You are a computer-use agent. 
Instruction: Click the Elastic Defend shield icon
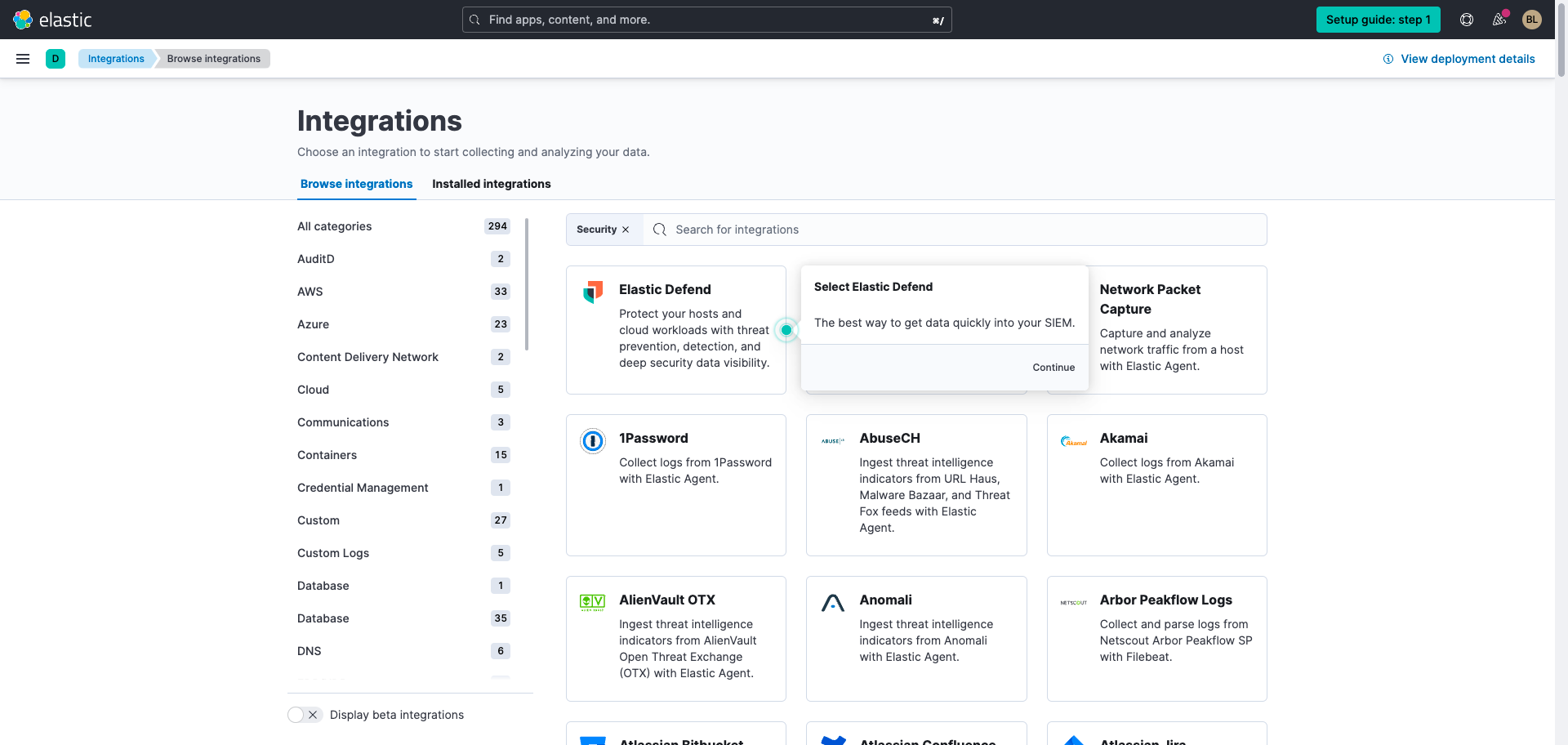coord(593,292)
